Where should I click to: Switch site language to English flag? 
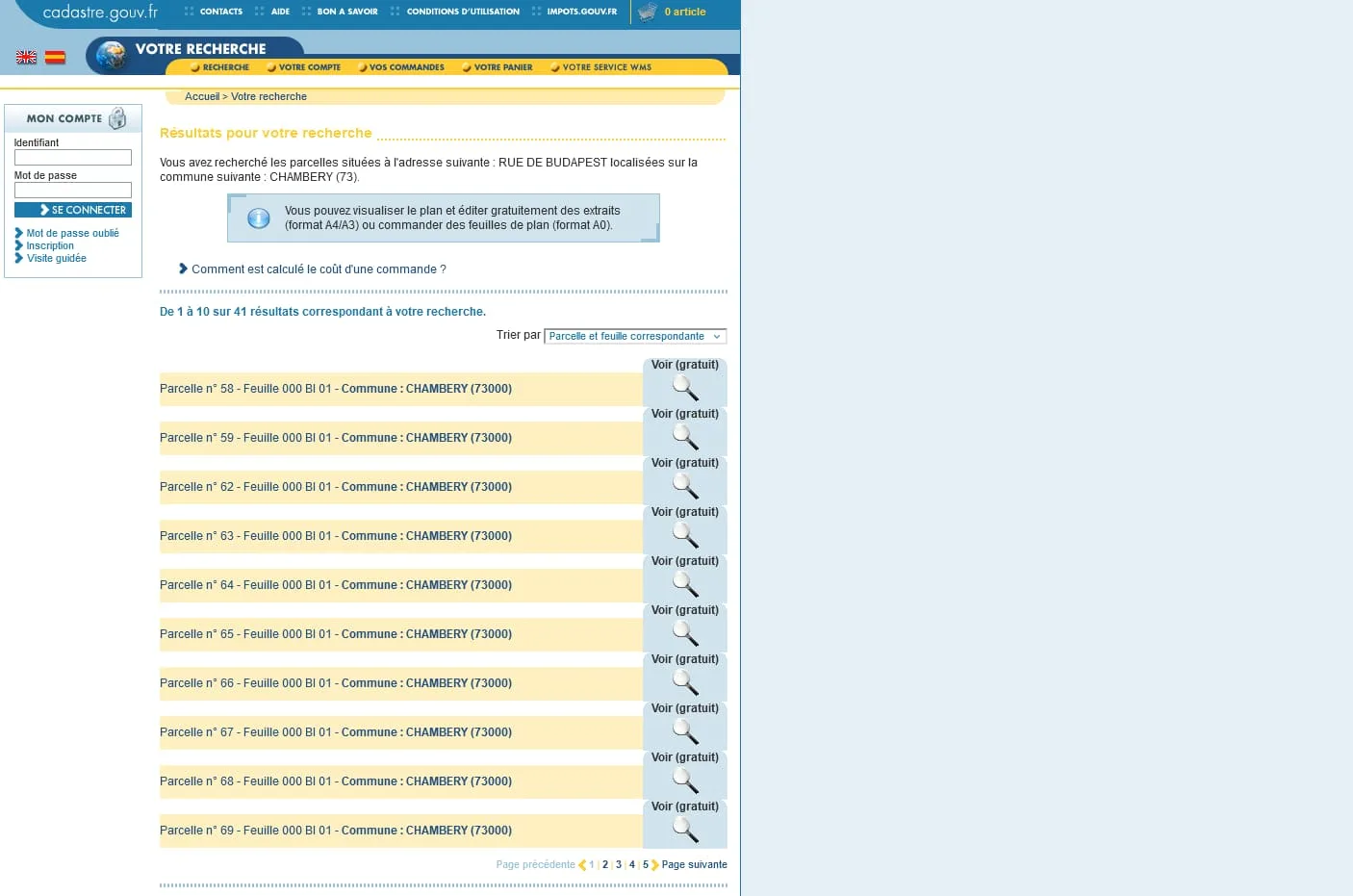pyautogui.click(x=26, y=58)
